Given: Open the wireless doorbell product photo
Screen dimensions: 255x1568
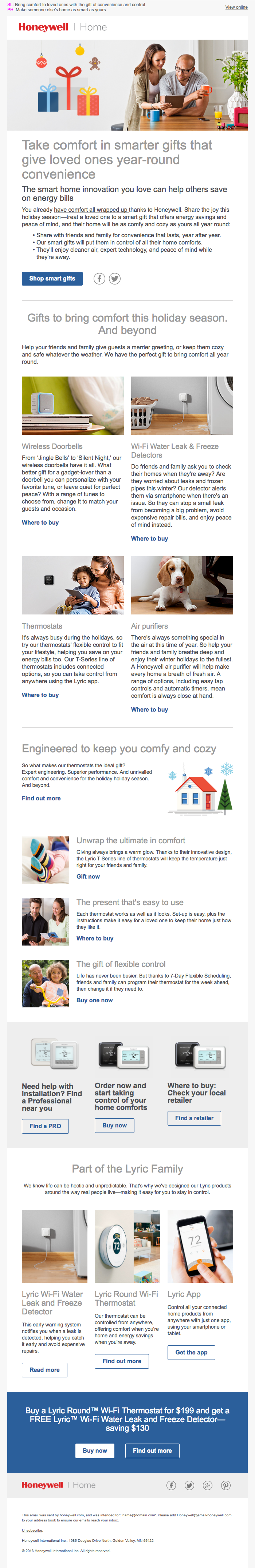Looking at the screenshot, I should tap(72, 405).
